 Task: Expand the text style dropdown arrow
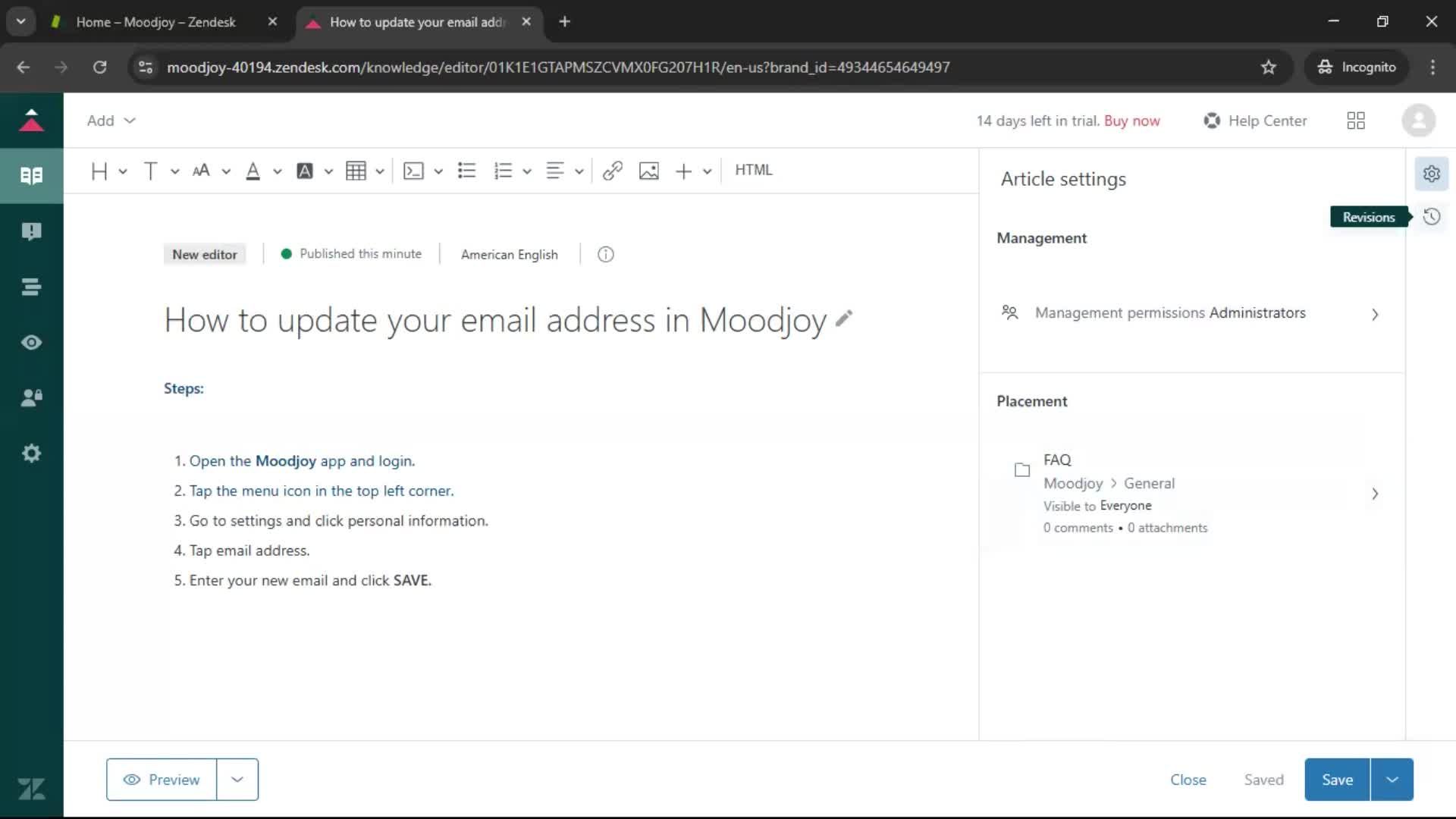pyautogui.click(x=174, y=171)
